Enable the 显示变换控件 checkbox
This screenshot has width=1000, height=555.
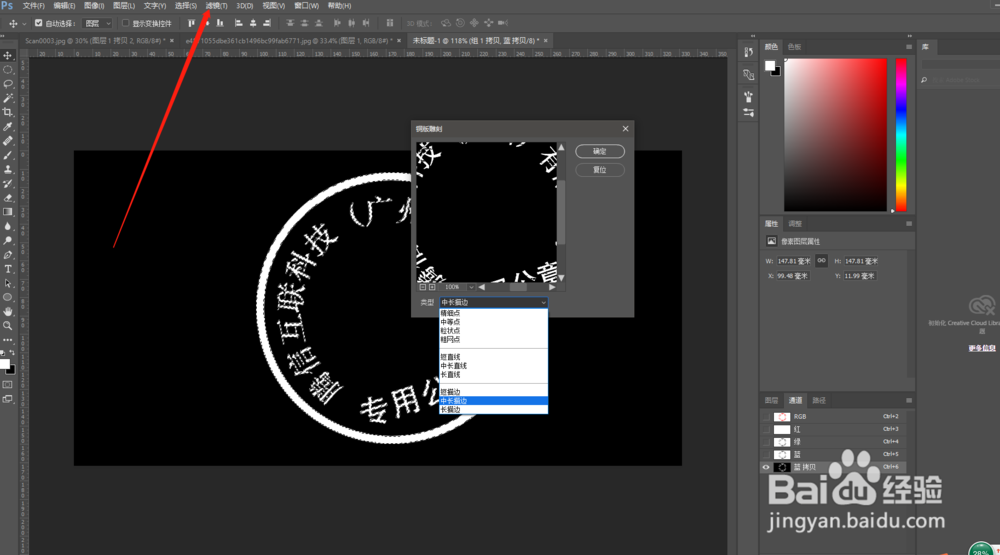tap(125, 23)
